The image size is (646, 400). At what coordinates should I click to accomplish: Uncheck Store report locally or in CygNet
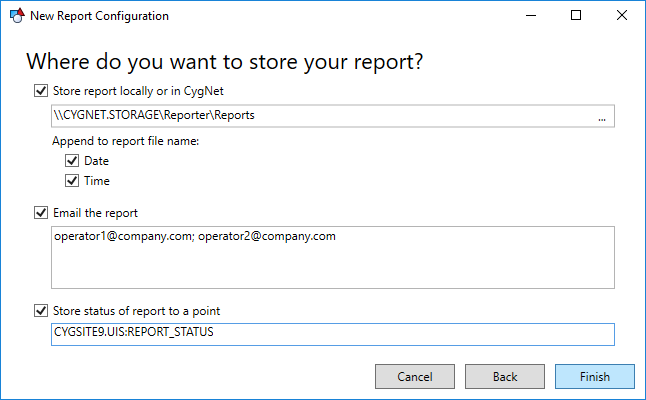(x=41, y=91)
